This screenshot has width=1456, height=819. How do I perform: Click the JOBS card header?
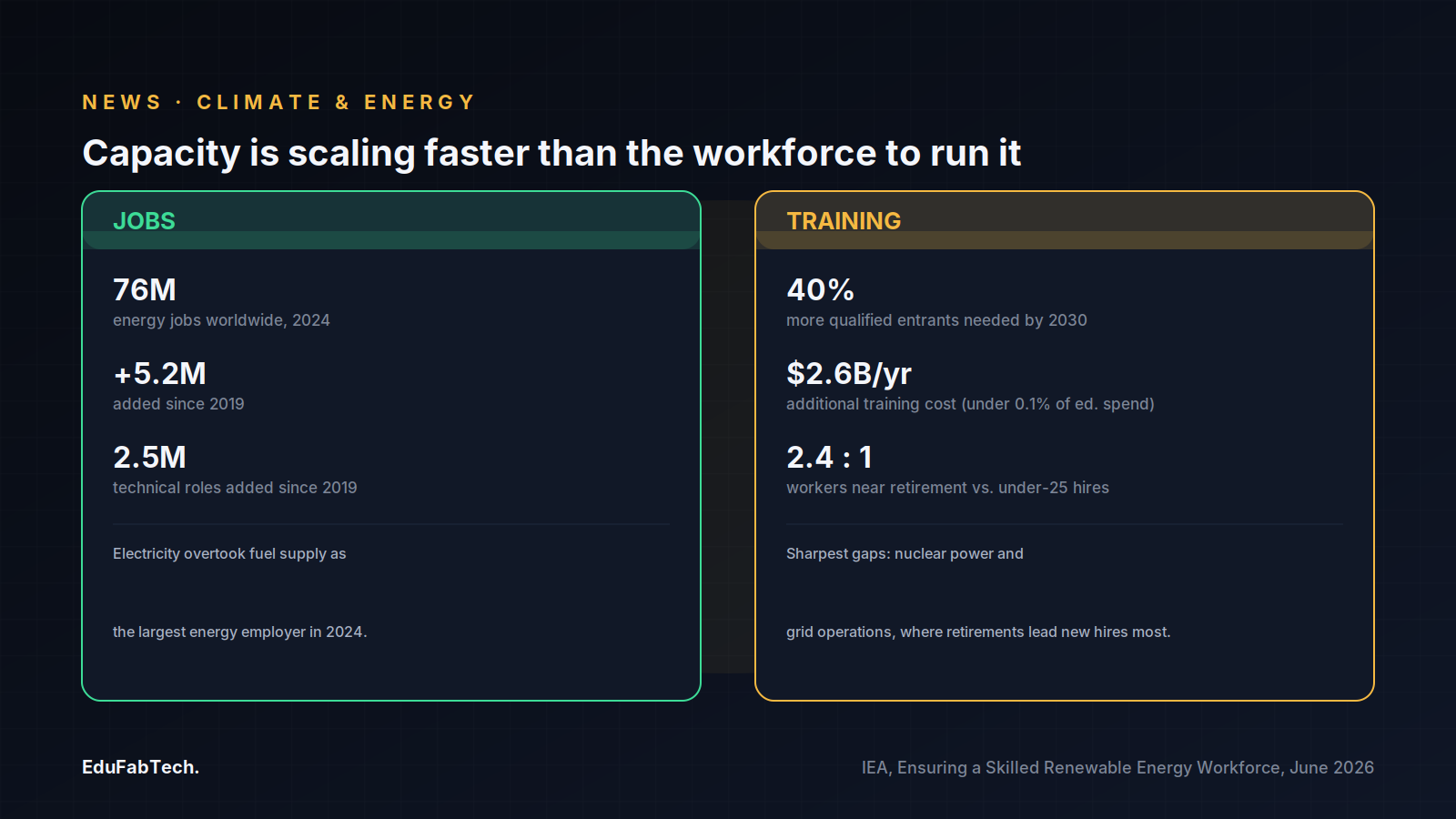coord(391,220)
